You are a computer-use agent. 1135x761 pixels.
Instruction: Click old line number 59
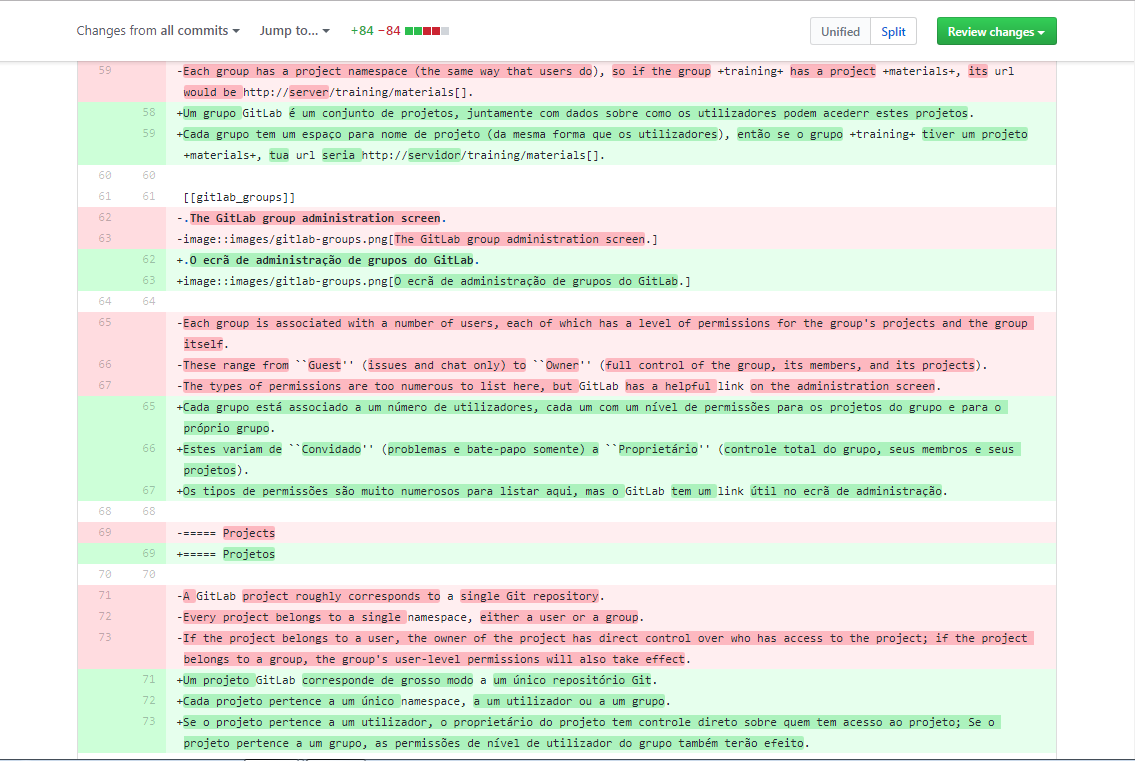[x=105, y=70]
